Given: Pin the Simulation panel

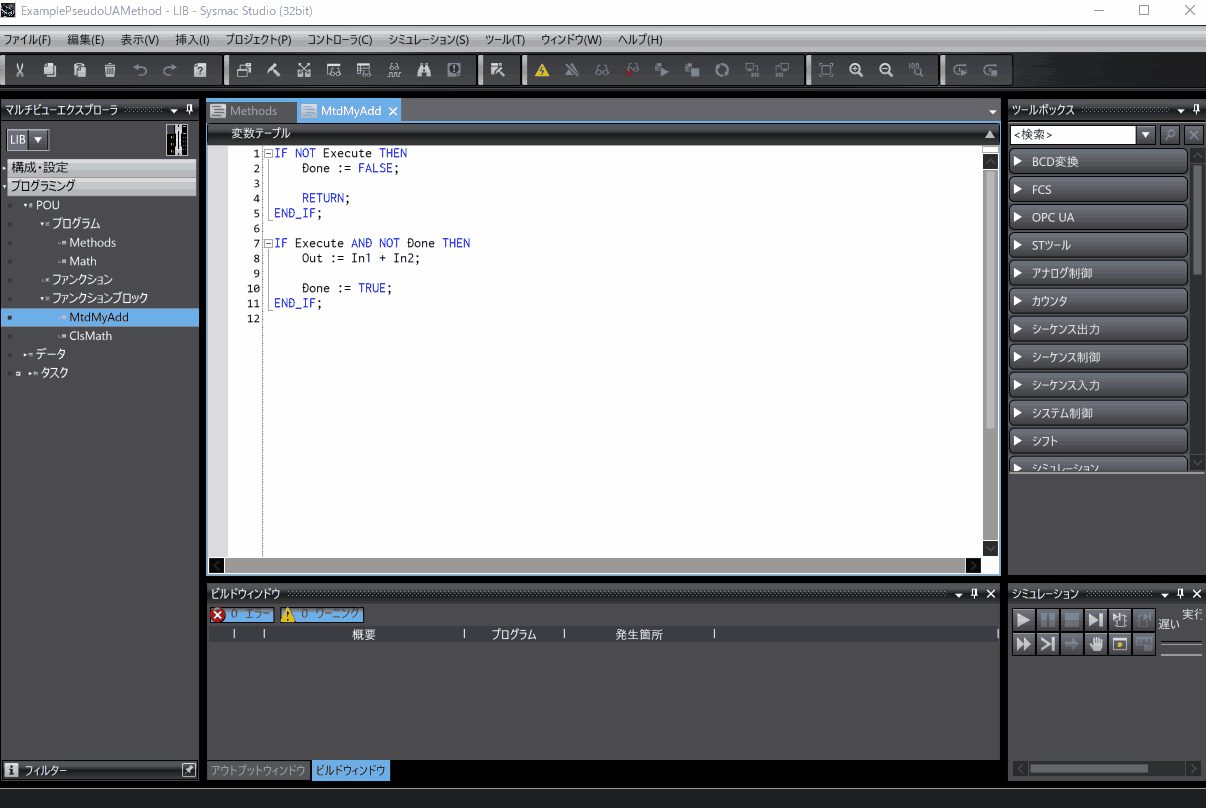Looking at the screenshot, I should point(1180,593).
